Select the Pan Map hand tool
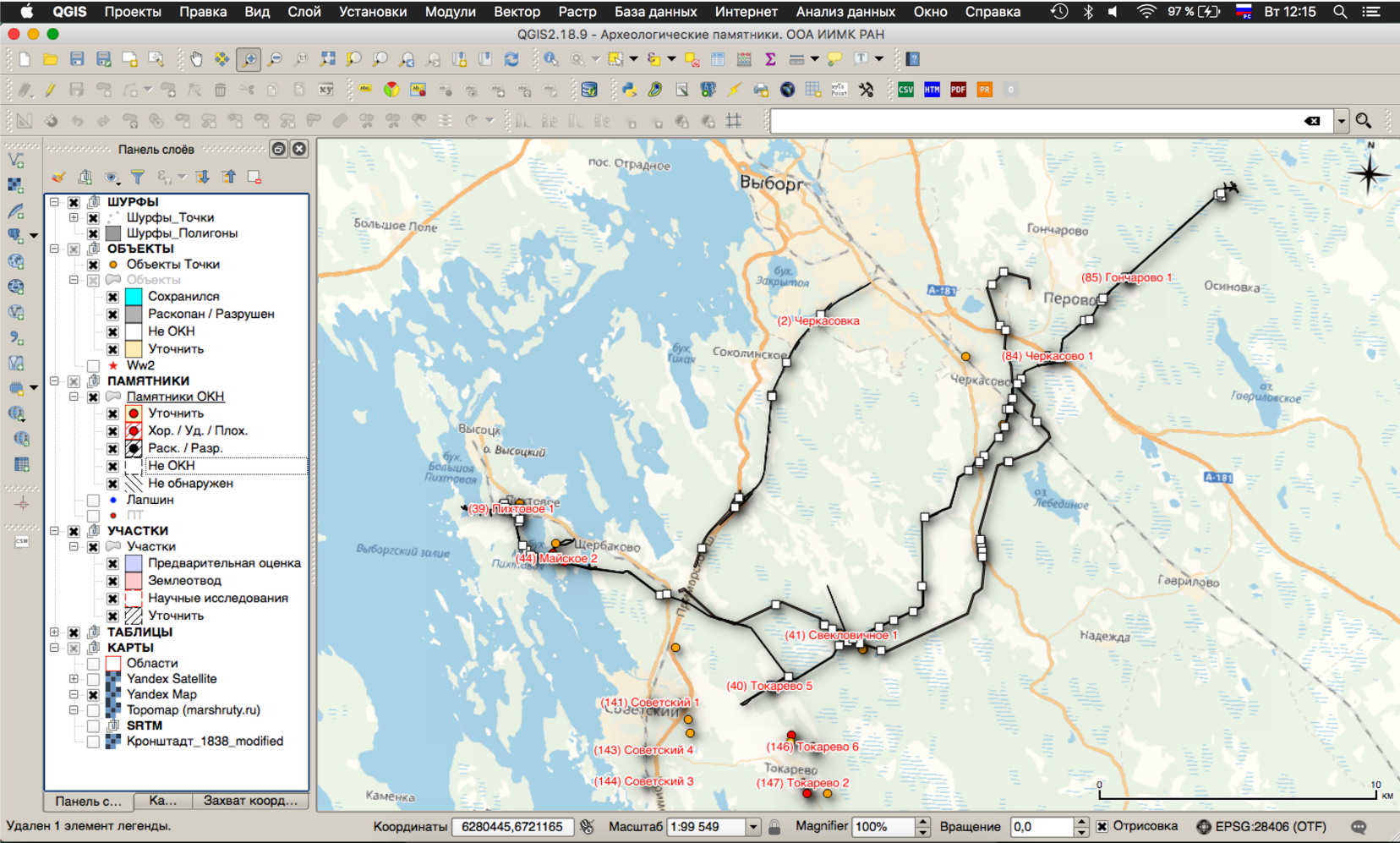1400x843 pixels. [196, 59]
